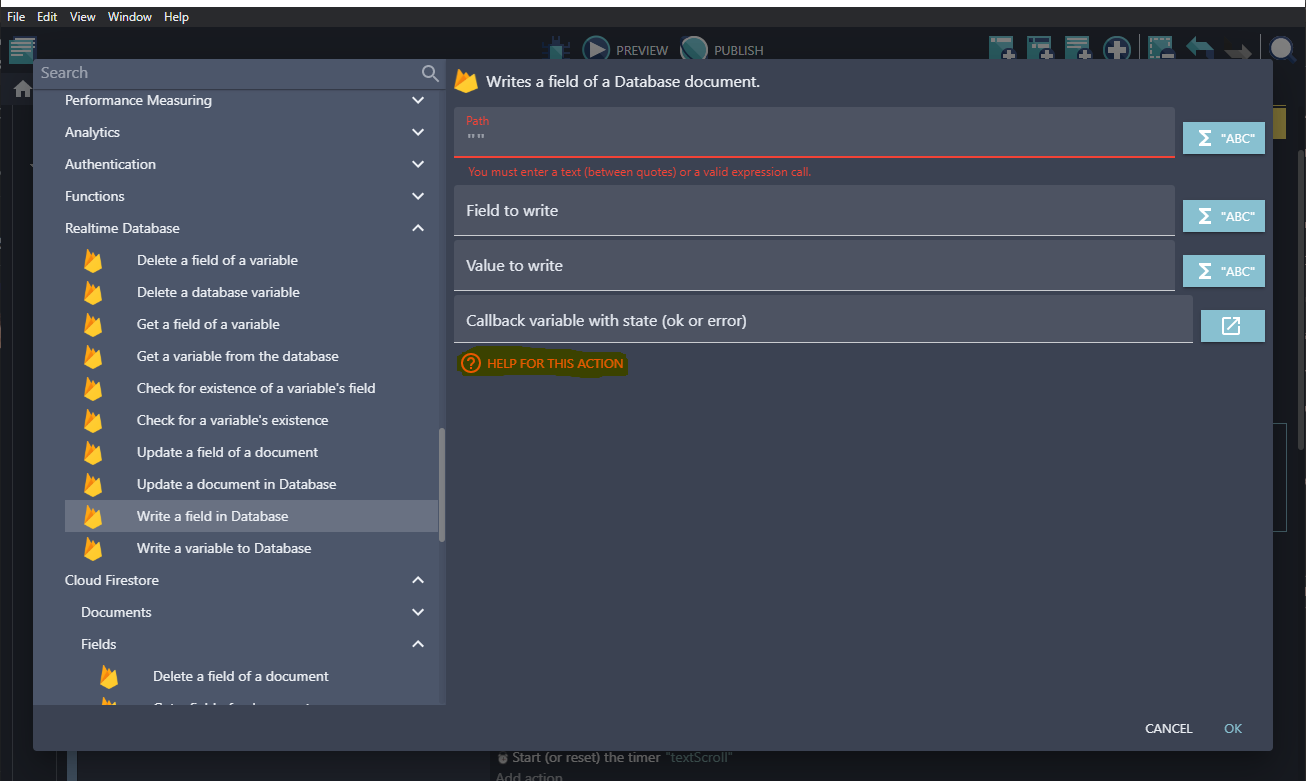Click the Firebase icon beside 'Delete a database variable'
This screenshot has height=781, width=1306.
[93, 293]
